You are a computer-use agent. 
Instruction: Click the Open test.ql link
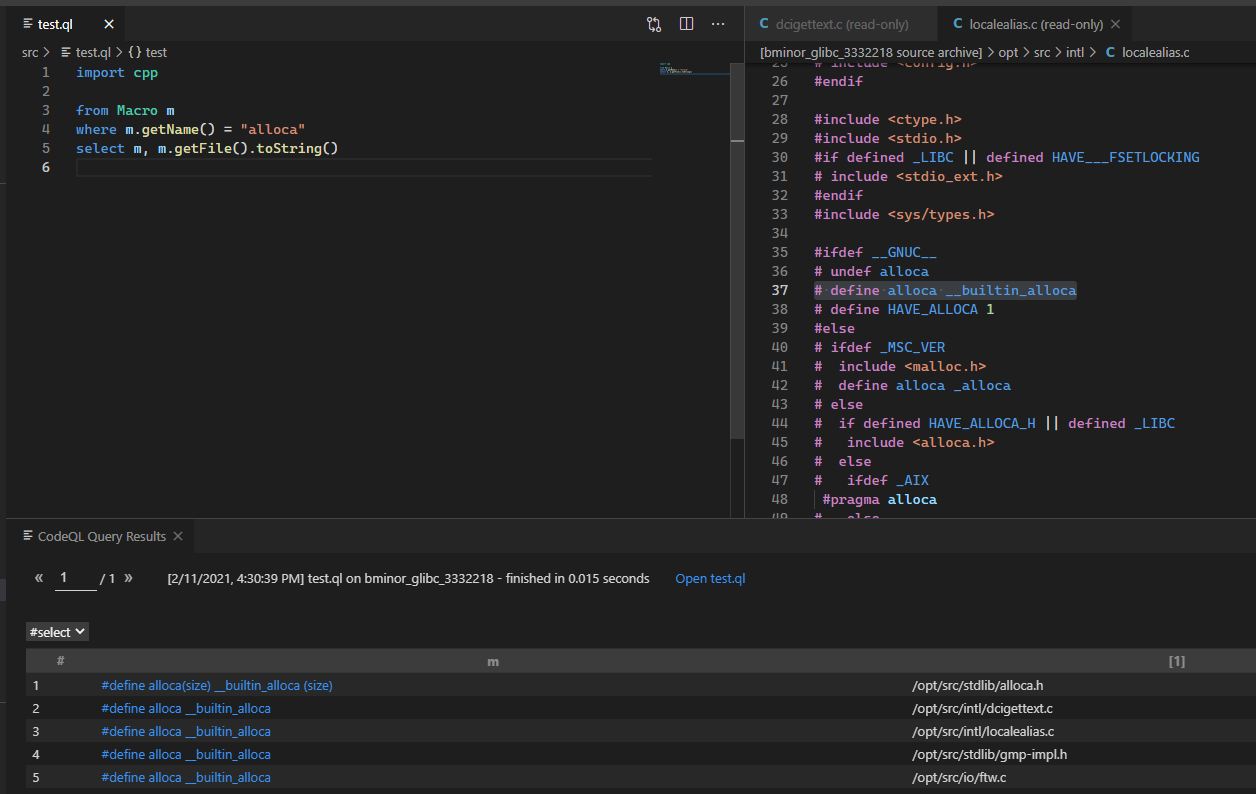(x=710, y=578)
